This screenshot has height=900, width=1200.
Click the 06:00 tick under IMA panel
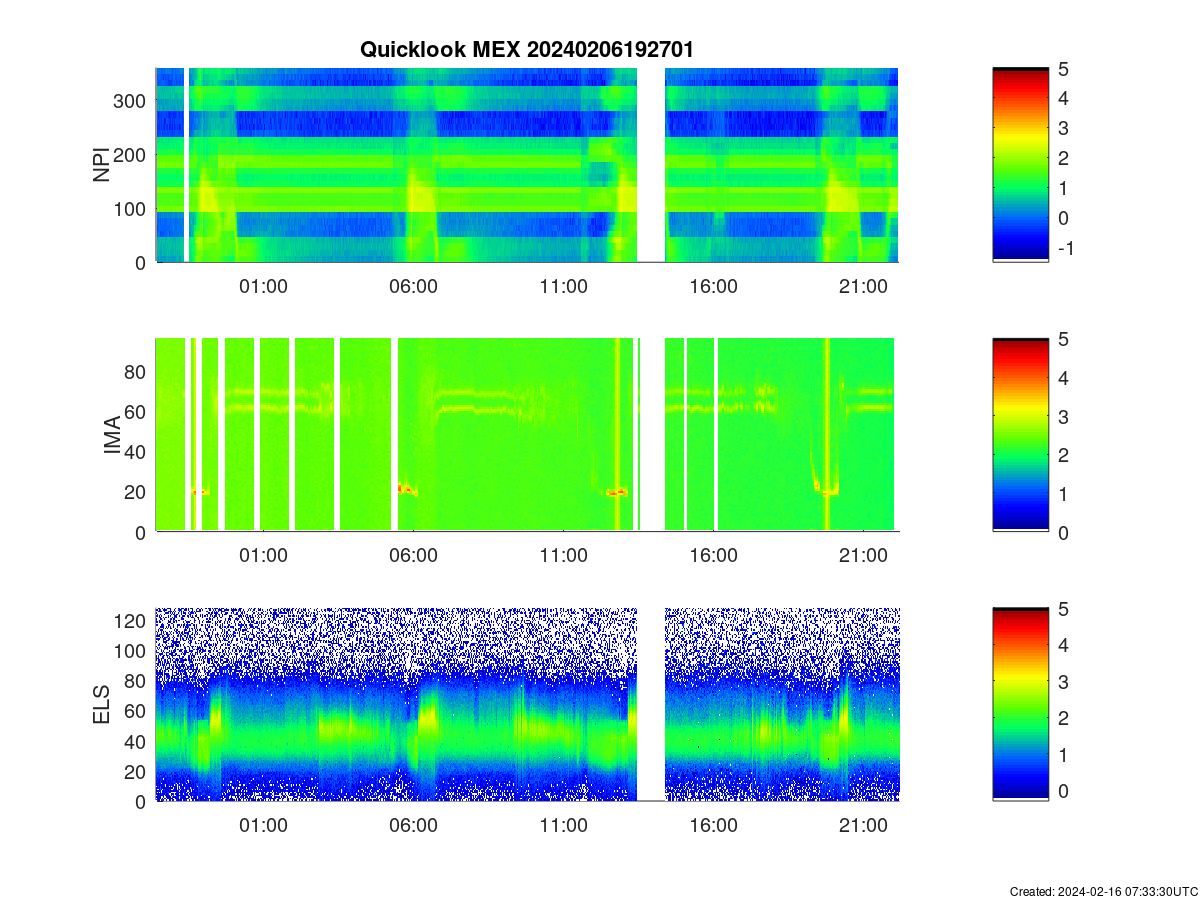pyautogui.click(x=413, y=556)
